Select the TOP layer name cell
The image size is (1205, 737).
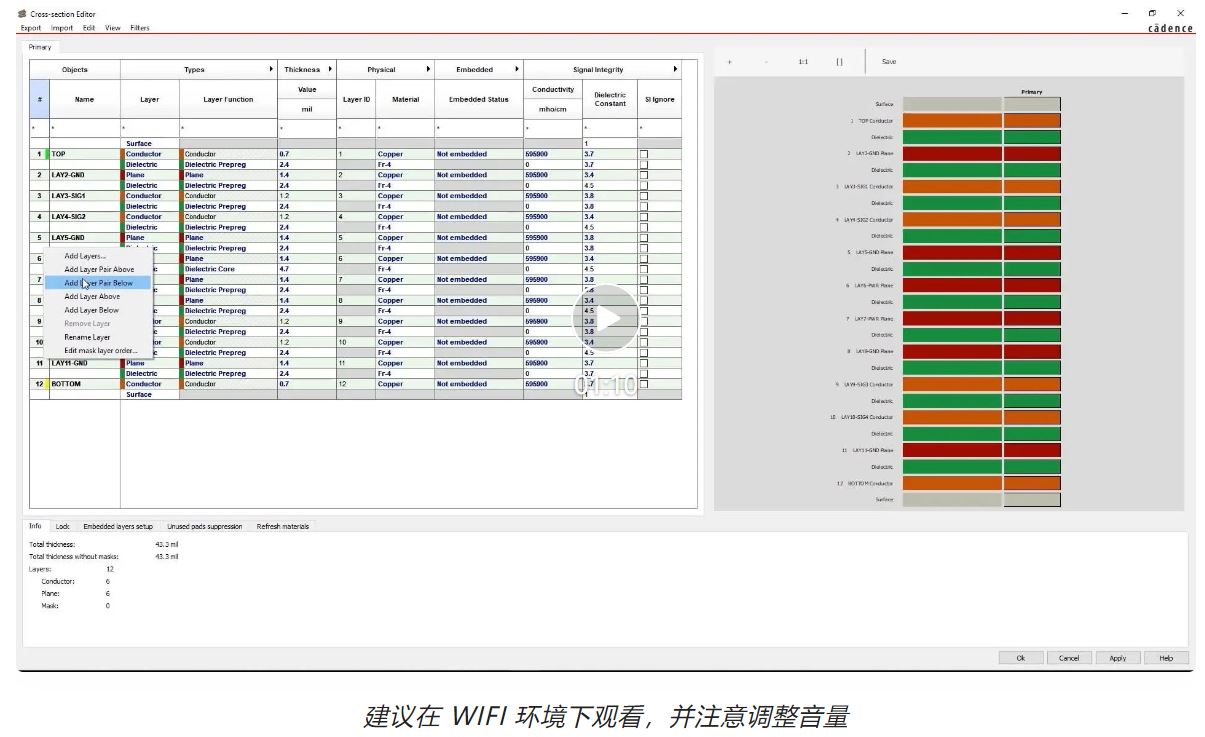[84, 154]
